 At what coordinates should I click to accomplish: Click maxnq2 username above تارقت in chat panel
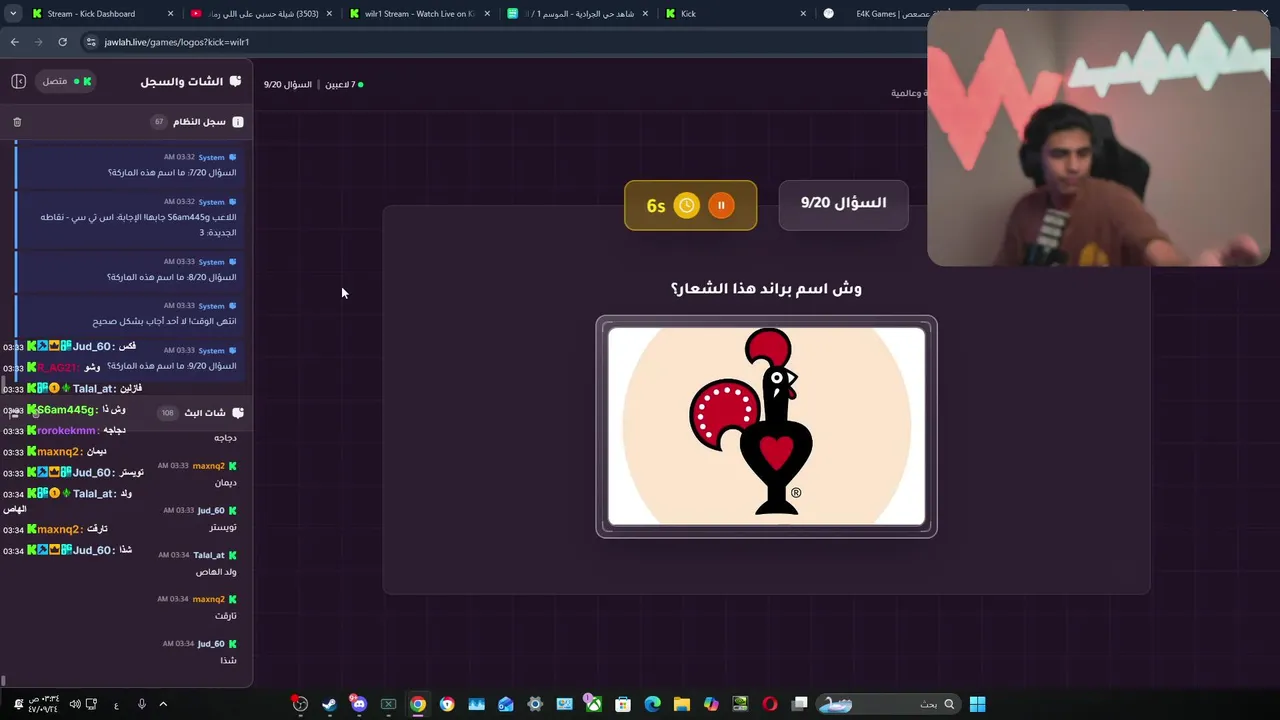pos(209,599)
